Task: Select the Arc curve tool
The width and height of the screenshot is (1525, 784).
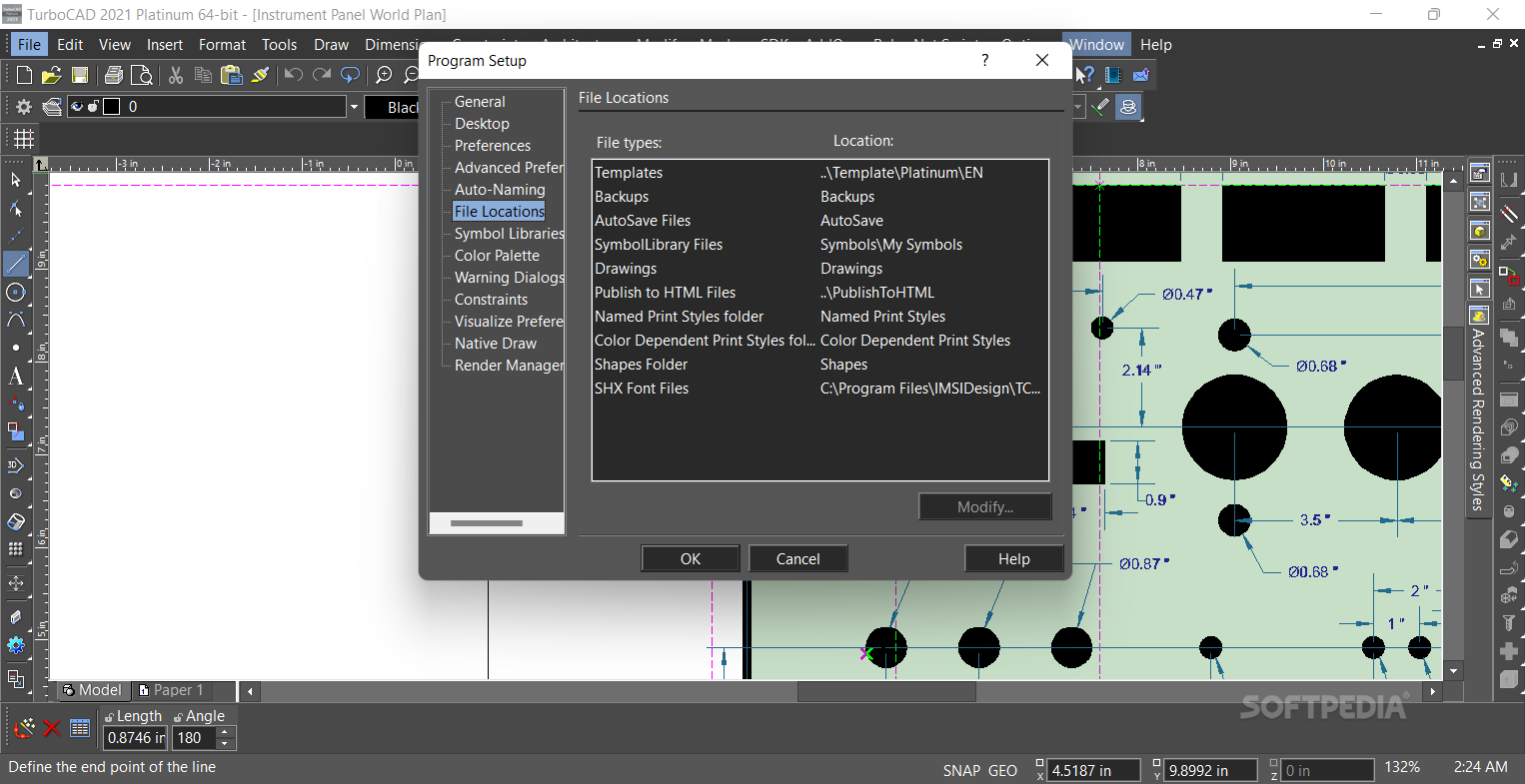Action: 15,320
